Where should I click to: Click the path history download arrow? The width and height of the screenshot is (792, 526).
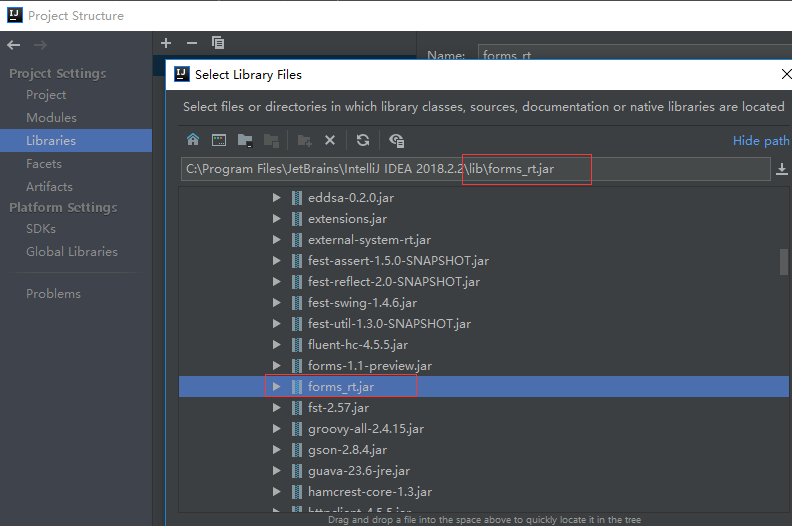[x=781, y=169]
